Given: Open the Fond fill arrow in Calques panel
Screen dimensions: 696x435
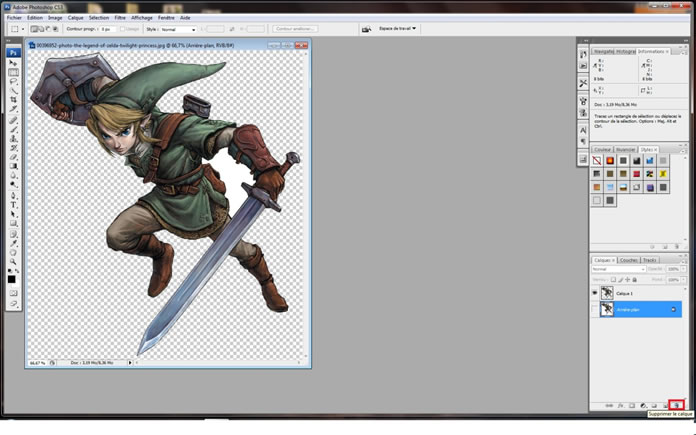Looking at the screenshot, I should click(x=683, y=280).
